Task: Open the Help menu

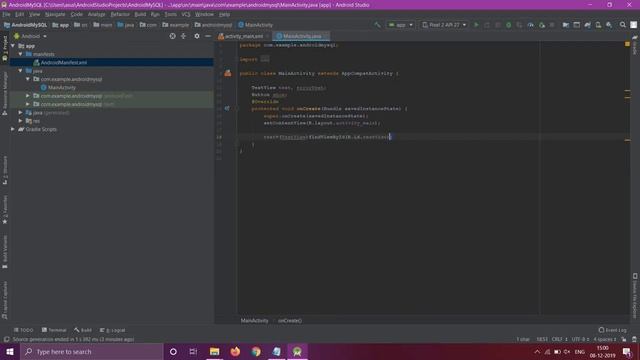Action: pos(224,14)
